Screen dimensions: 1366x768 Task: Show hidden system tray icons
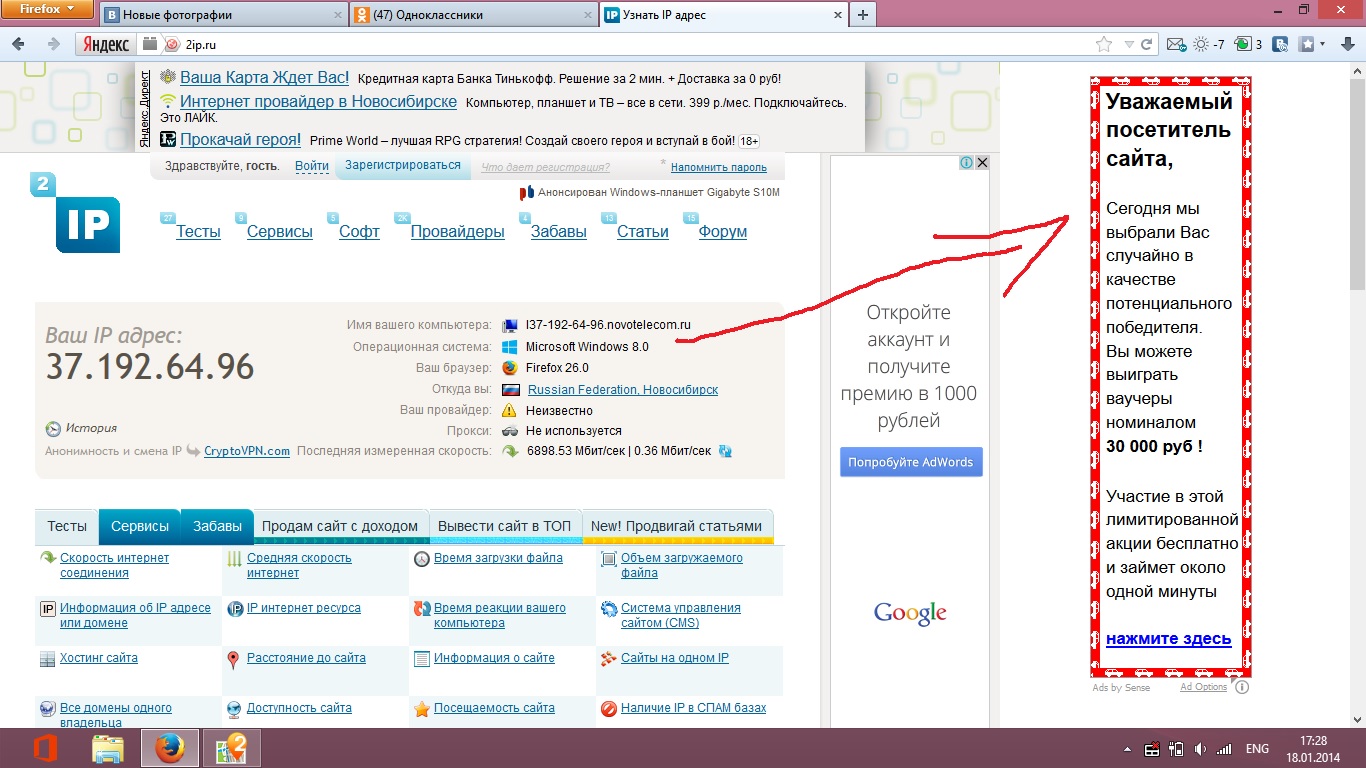(1129, 748)
